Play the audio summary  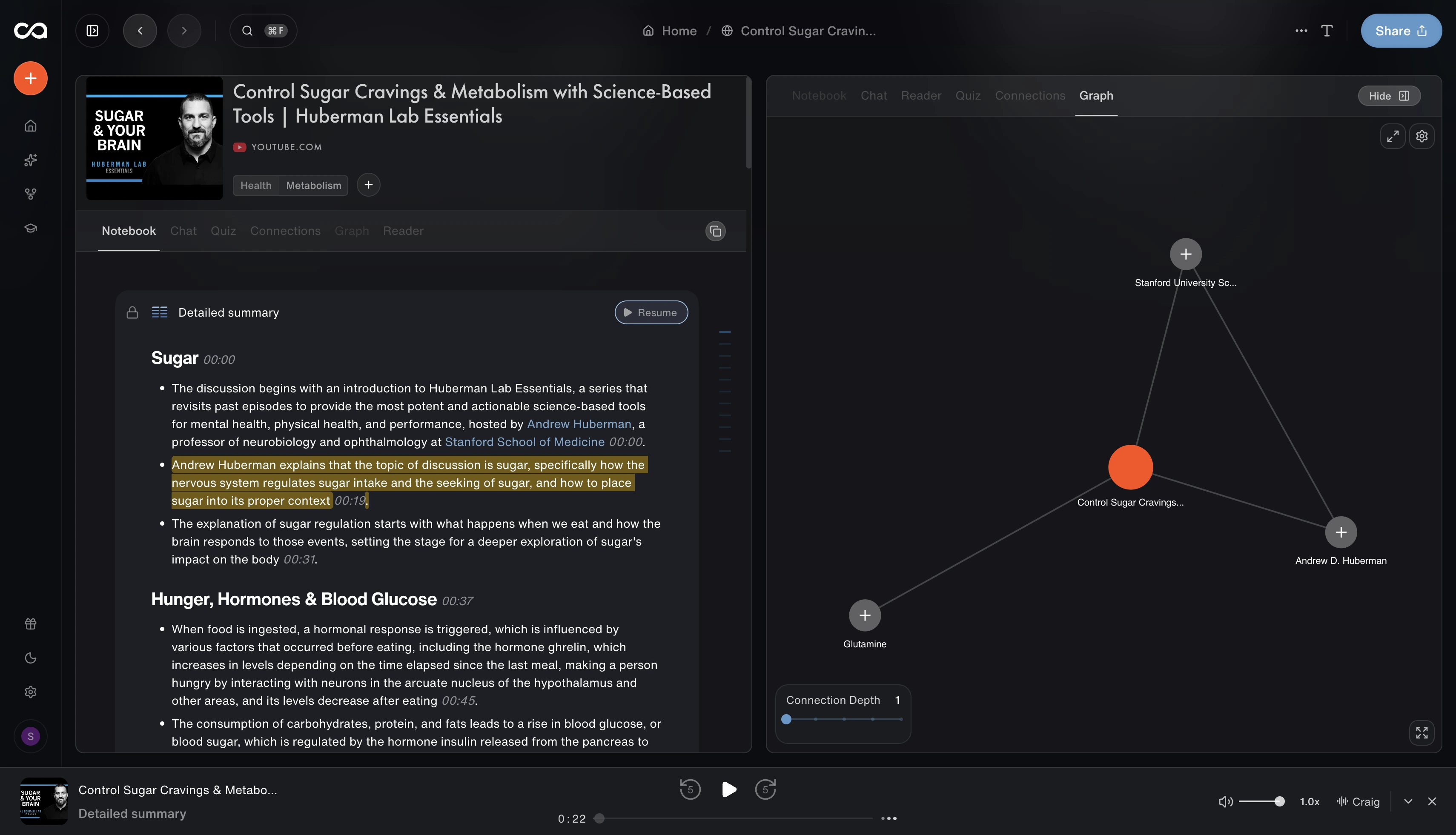point(728,789)
